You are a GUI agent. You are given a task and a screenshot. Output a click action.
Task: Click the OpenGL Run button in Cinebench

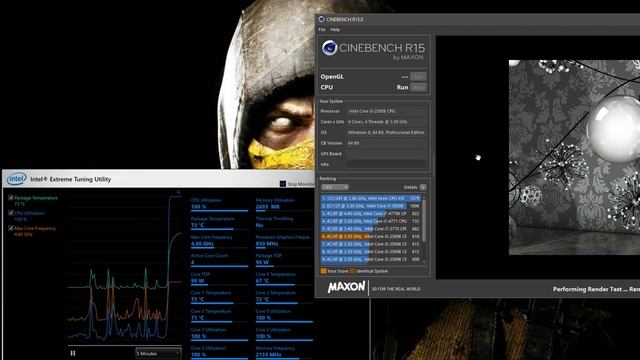pyautogui.click(x=418, y=76)
